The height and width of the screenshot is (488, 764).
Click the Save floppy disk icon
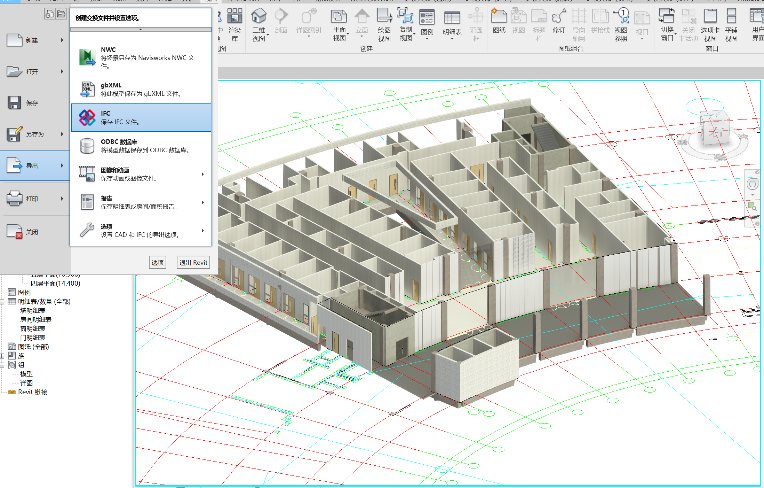click(16, 103)
